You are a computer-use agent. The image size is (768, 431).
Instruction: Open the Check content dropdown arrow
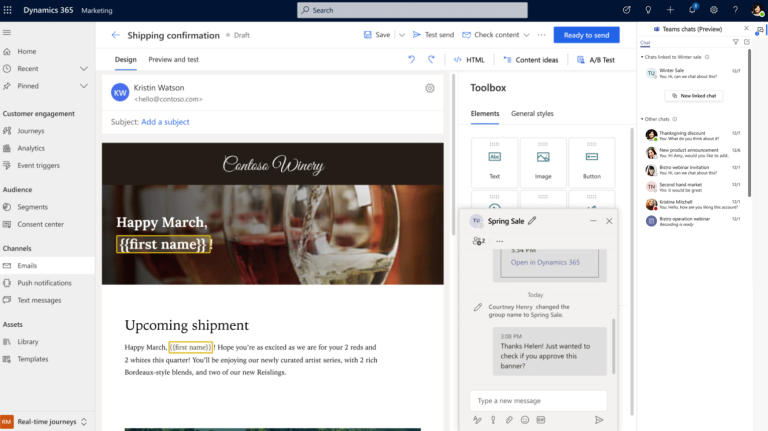coord(527,35)
